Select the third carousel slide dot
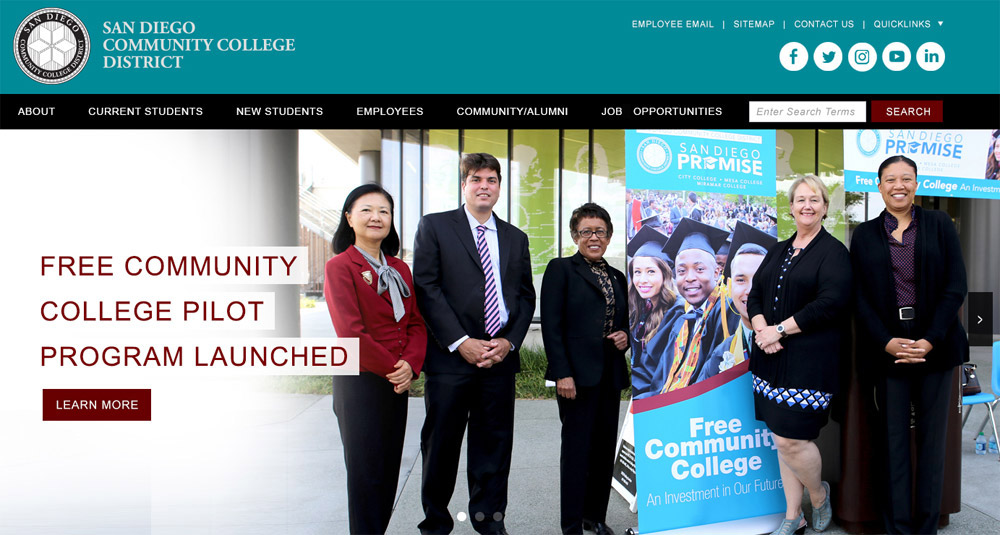This screenshot has height=535, width=1000. tap(497, 517)
